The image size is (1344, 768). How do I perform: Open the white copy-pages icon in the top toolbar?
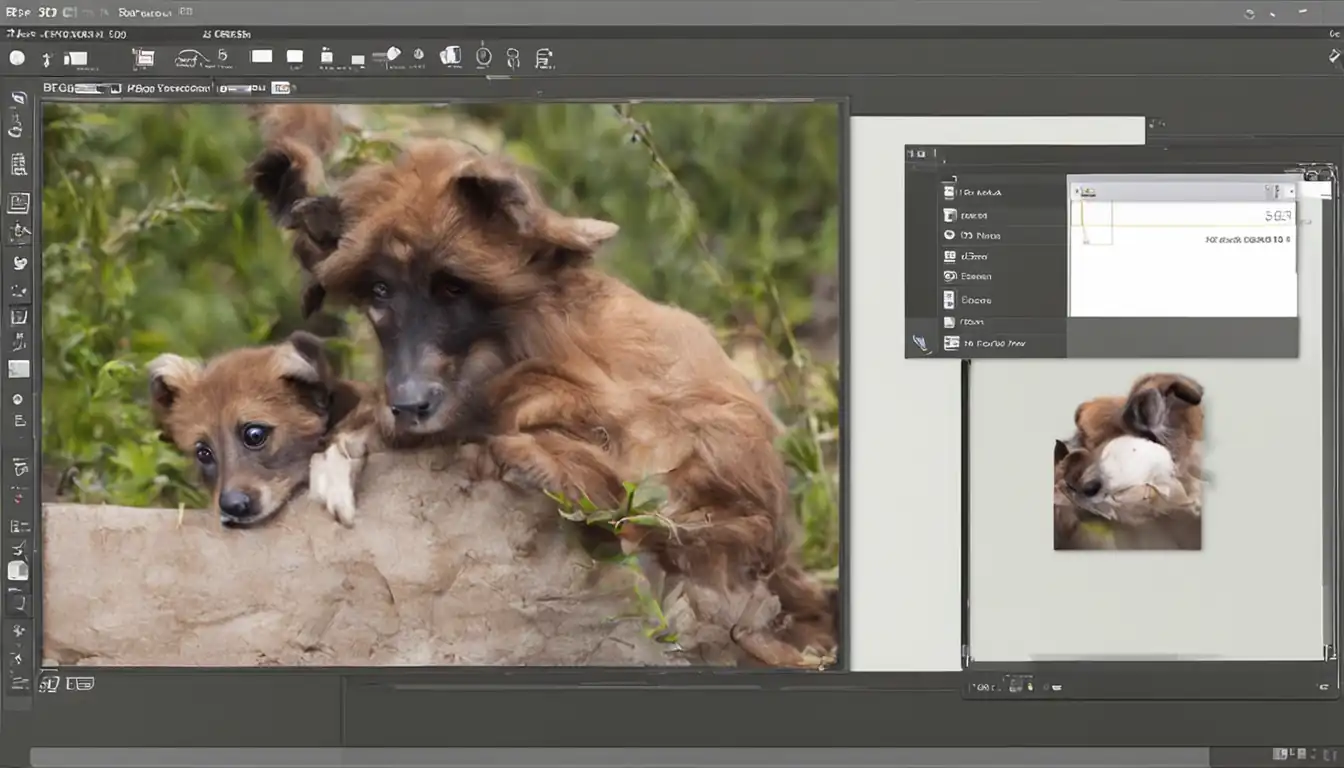(450, 55)
